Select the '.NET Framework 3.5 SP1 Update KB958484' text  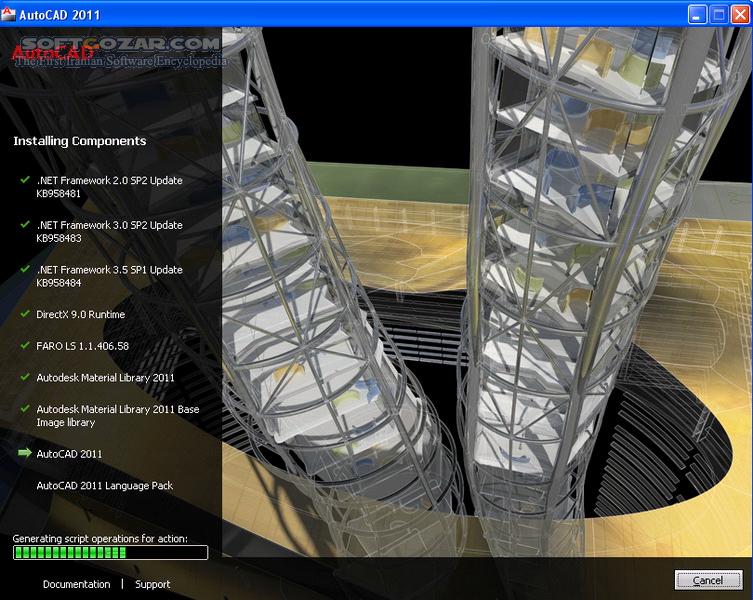point(109,276)
